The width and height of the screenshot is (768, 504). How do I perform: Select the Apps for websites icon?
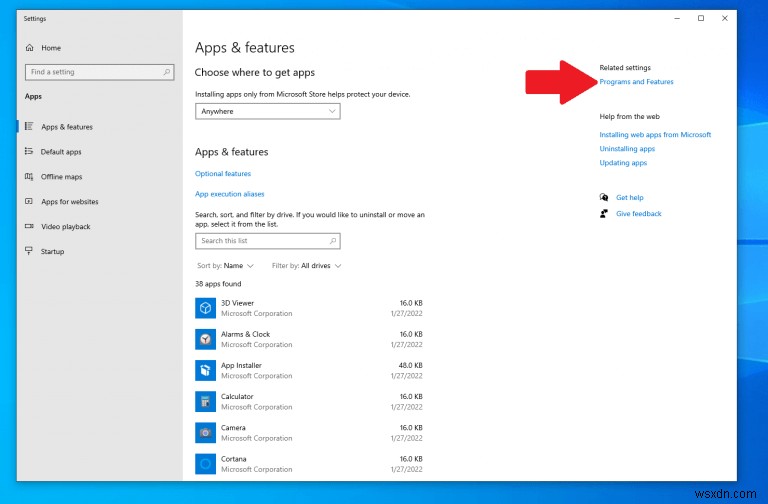(29, 201)
